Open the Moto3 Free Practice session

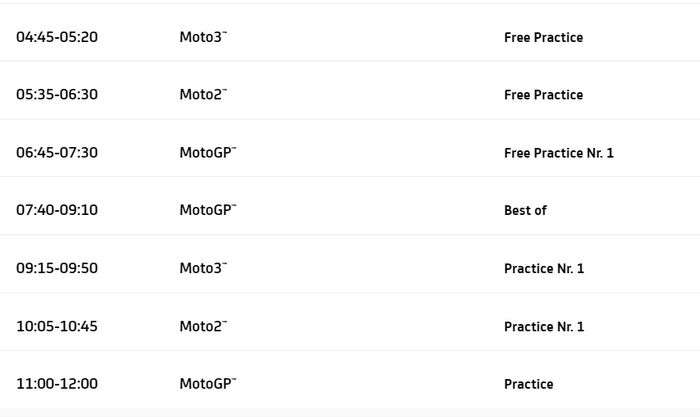pyautogui.click(x=543, y=37)
